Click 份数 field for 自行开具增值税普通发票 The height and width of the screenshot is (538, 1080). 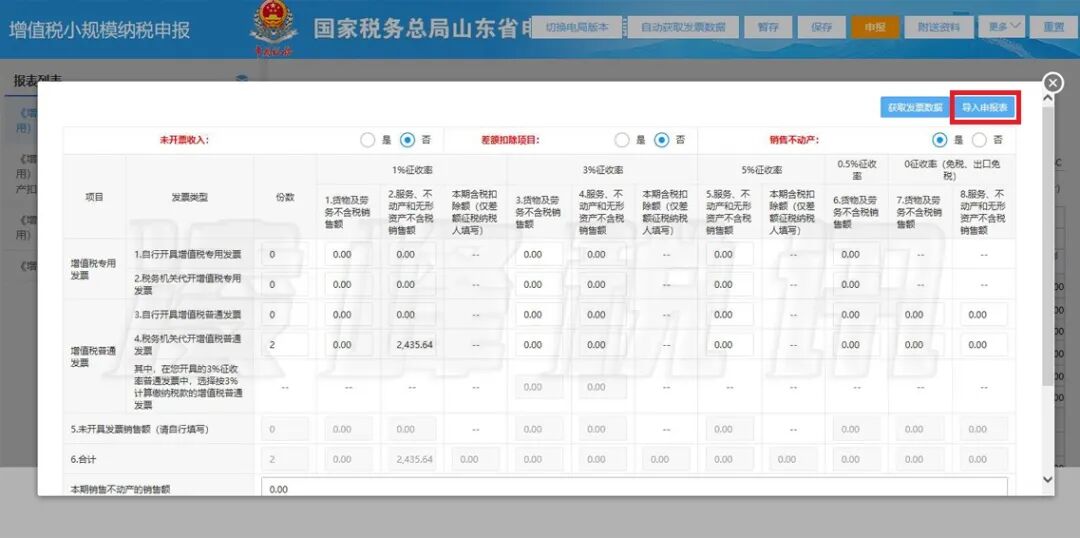coord(285,315)
